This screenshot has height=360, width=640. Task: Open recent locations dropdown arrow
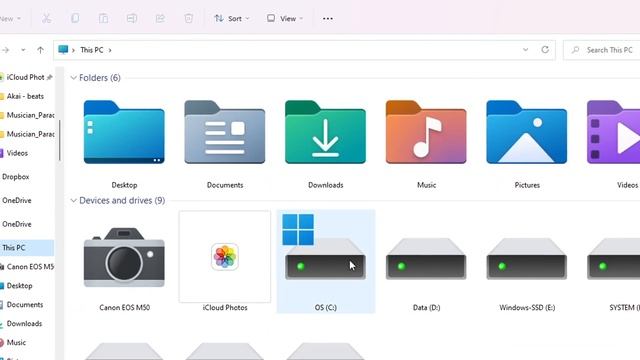tap(23, 50)
